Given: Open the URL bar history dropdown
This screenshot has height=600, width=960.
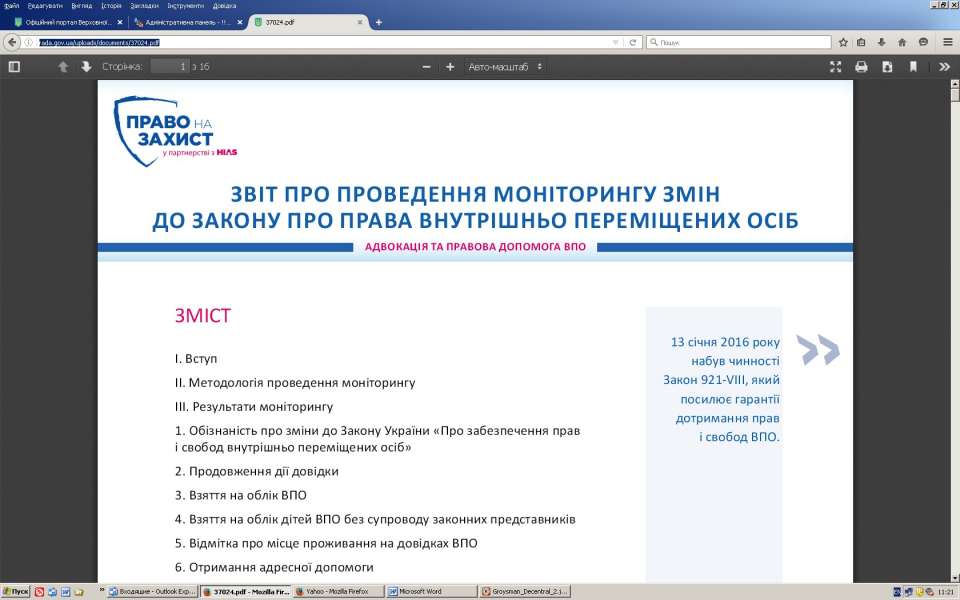Looking at the screenshot, I should pos(617,43).
